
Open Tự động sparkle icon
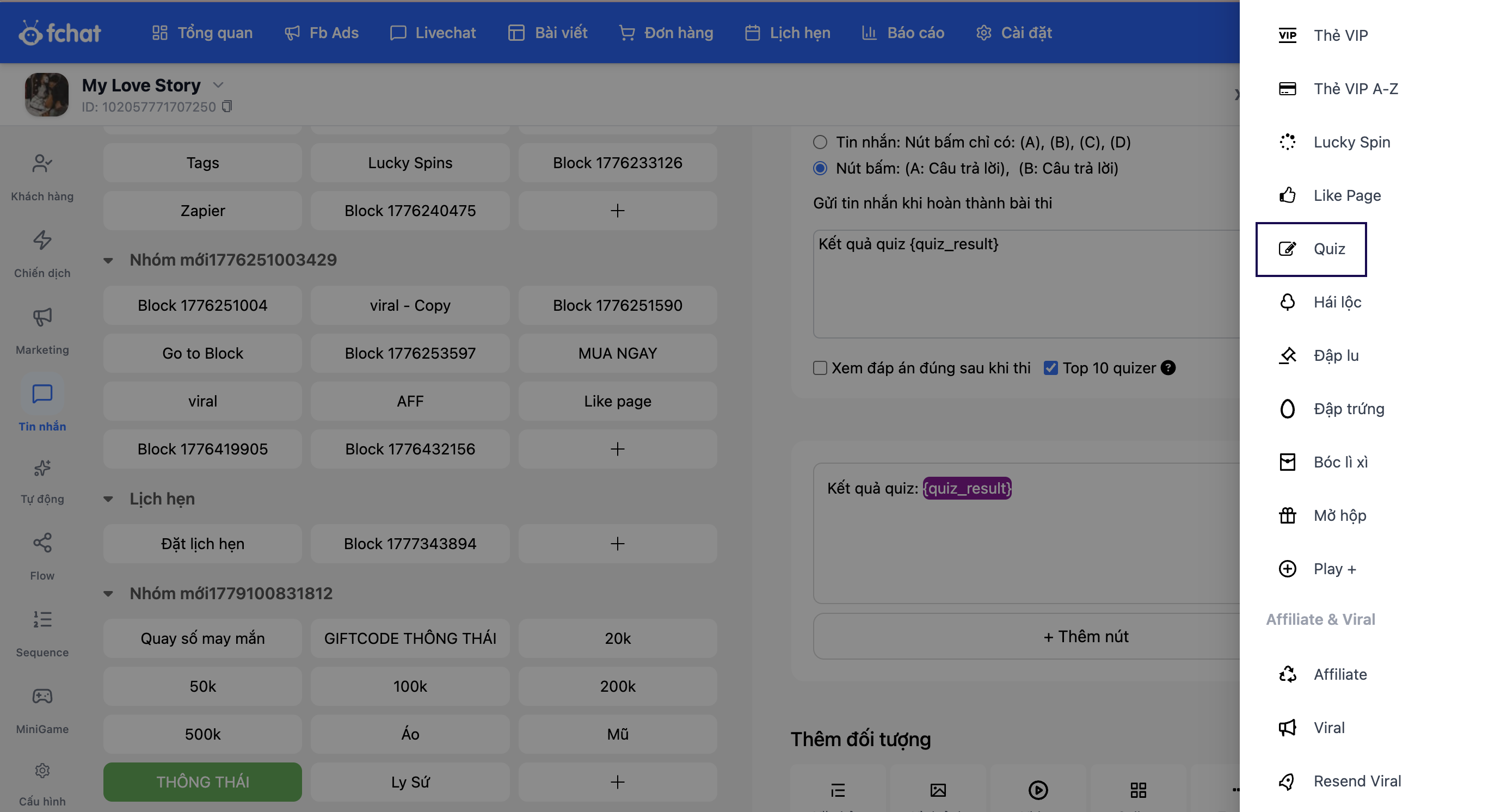coord(42,467)
